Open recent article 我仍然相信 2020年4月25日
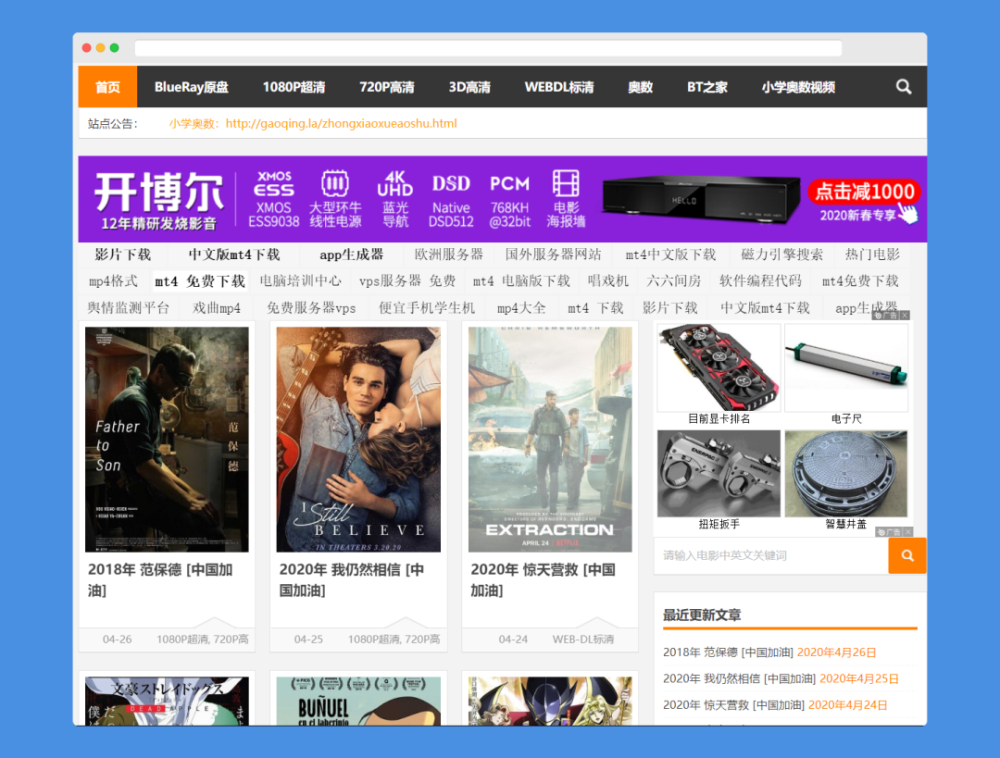The width and height of the screenshot is (1000, 758). click(x=781, y=678)
